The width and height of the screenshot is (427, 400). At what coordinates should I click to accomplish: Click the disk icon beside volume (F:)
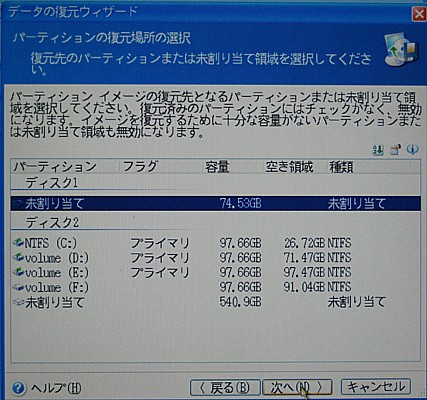(18, 287)
